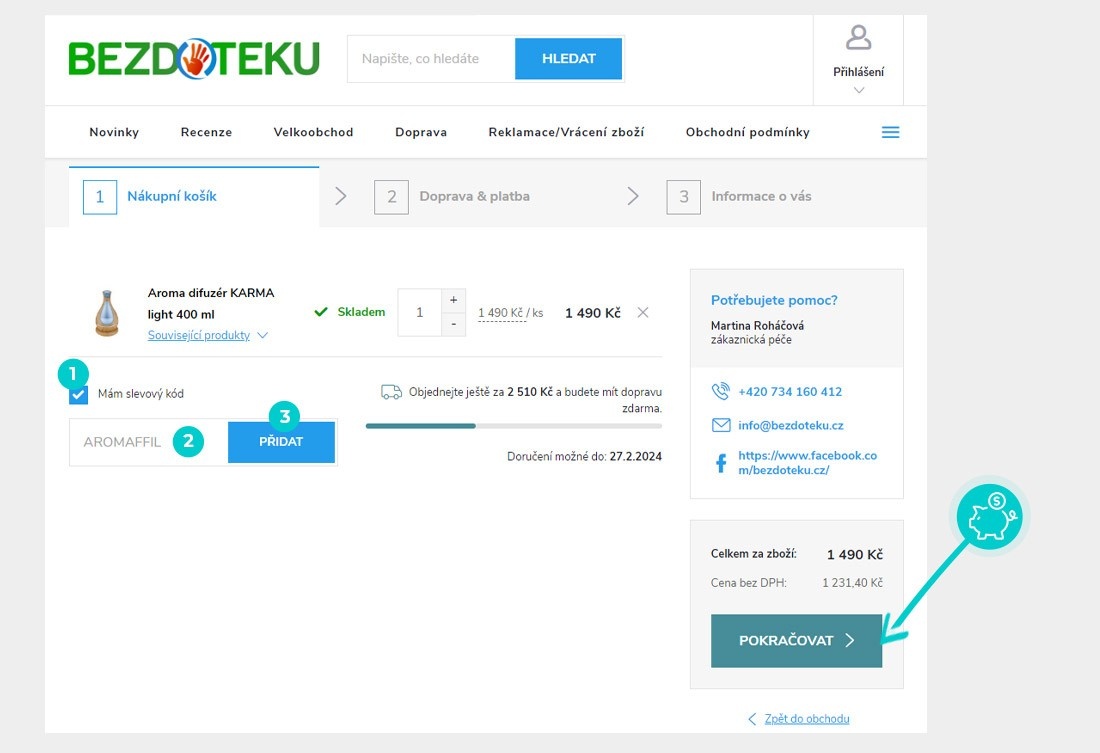
Task: Open the facebook.com/bezdoteku.cz link
Action: point(807,463)
